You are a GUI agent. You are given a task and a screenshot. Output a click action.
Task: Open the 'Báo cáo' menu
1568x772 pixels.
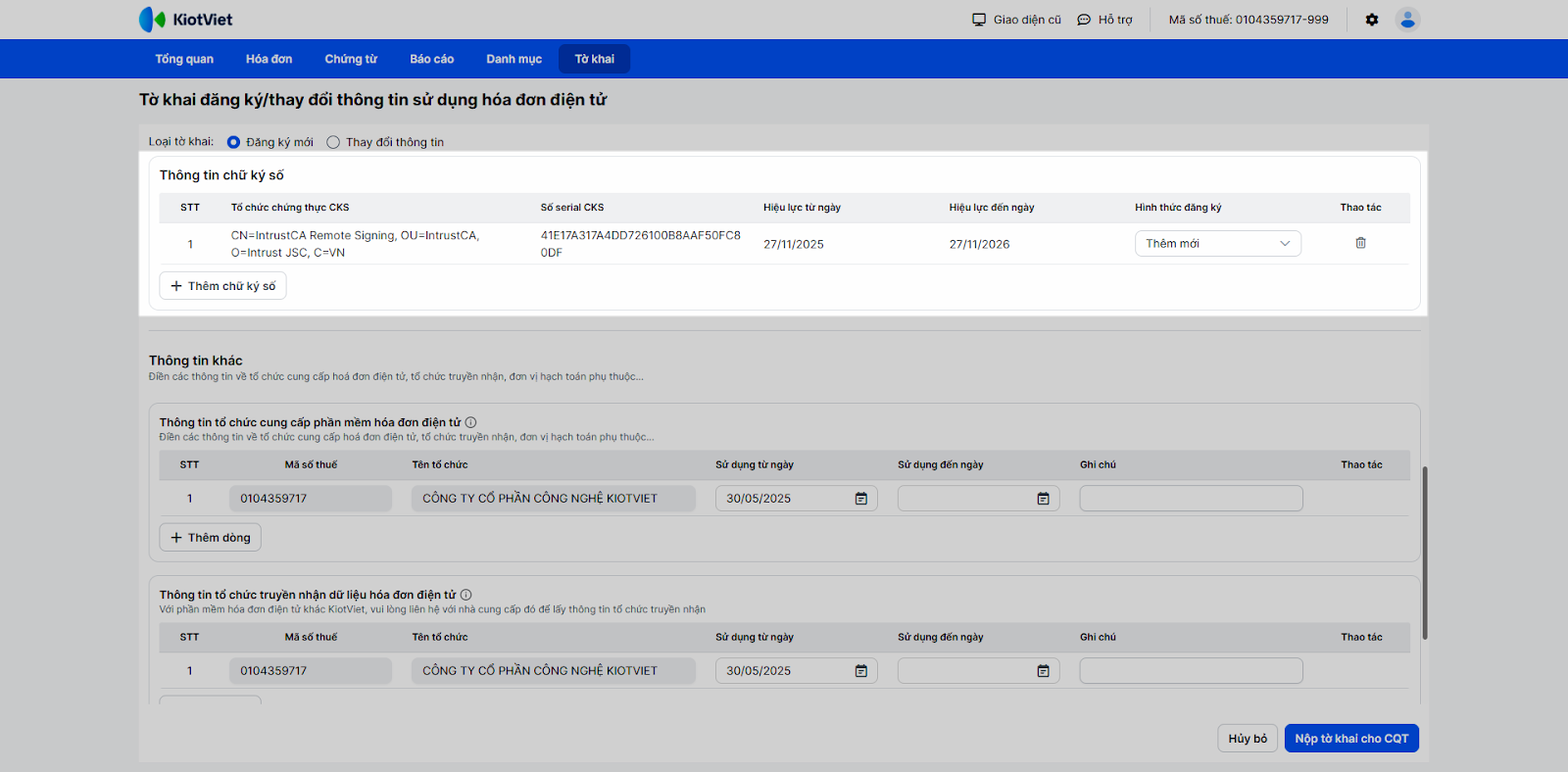pyautogui.click(x=431, y=59)
